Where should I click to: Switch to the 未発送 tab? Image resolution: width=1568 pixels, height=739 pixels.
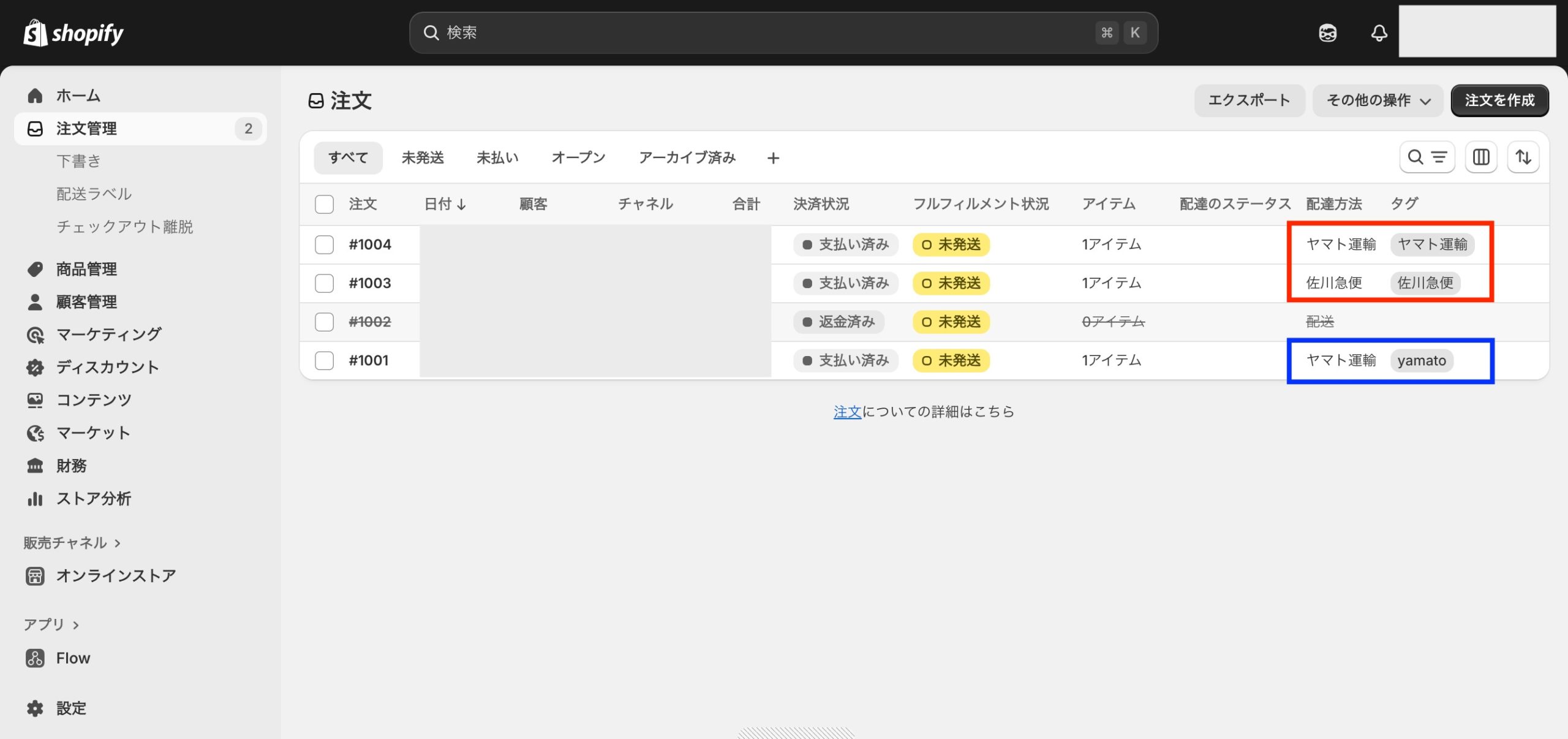(423, 157)
